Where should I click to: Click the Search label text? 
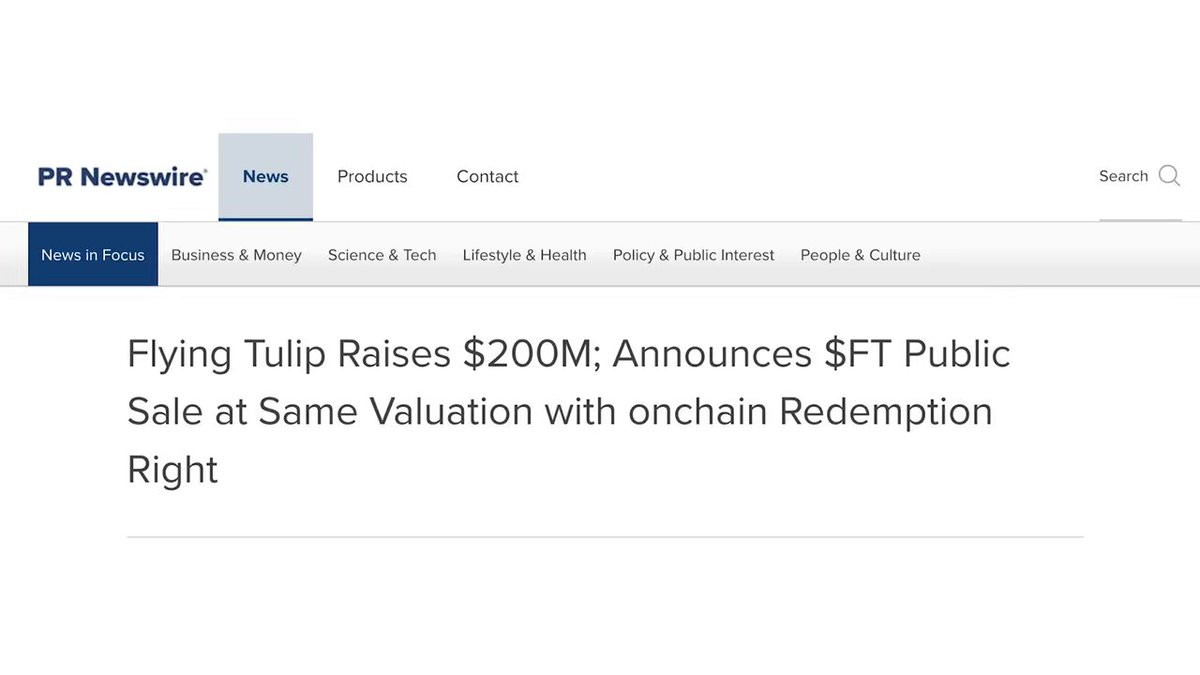pyautogui.click(x=1123, y=176)
